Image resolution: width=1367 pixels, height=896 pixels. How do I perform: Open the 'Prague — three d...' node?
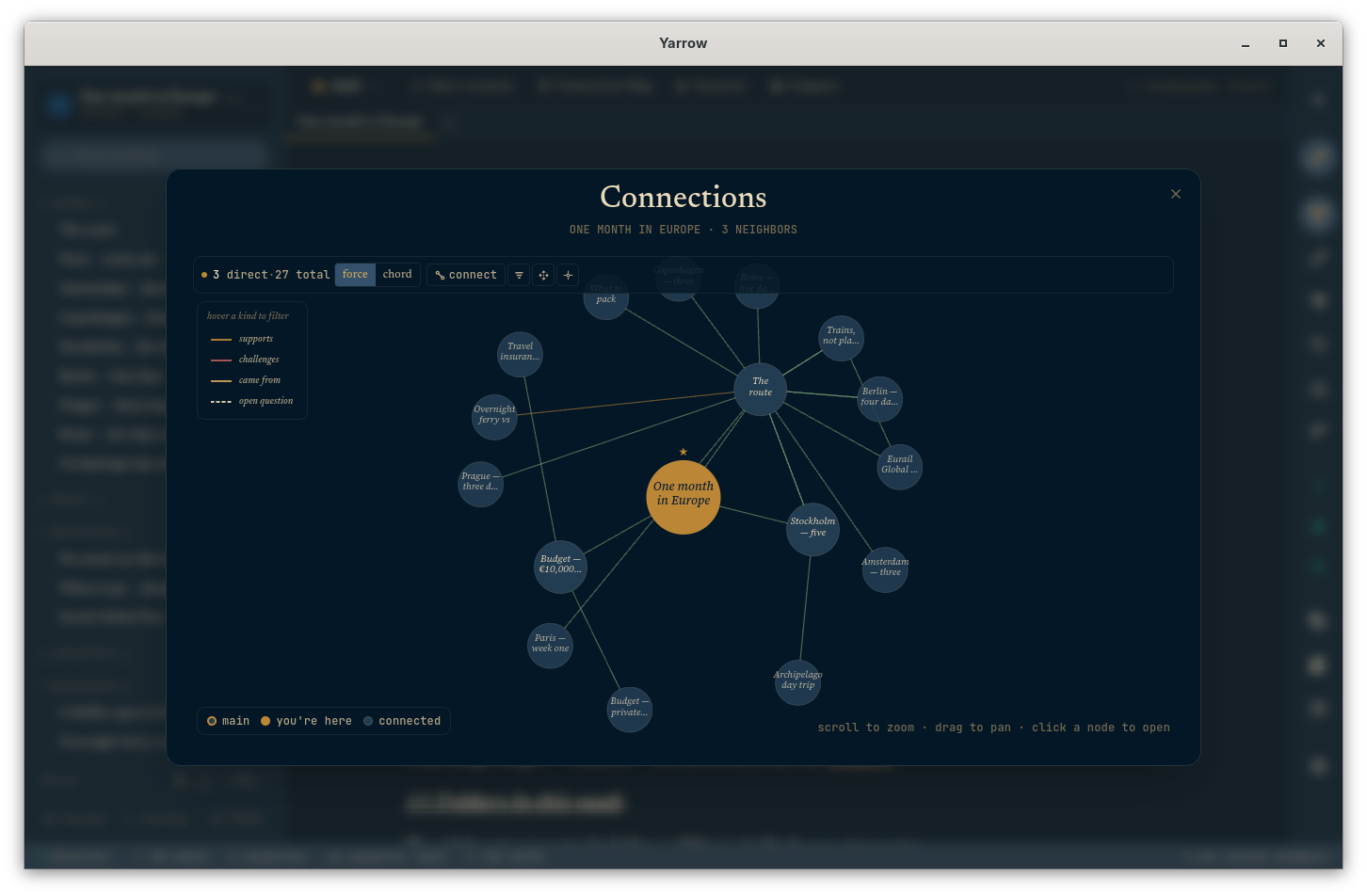[x=480, y=484]
